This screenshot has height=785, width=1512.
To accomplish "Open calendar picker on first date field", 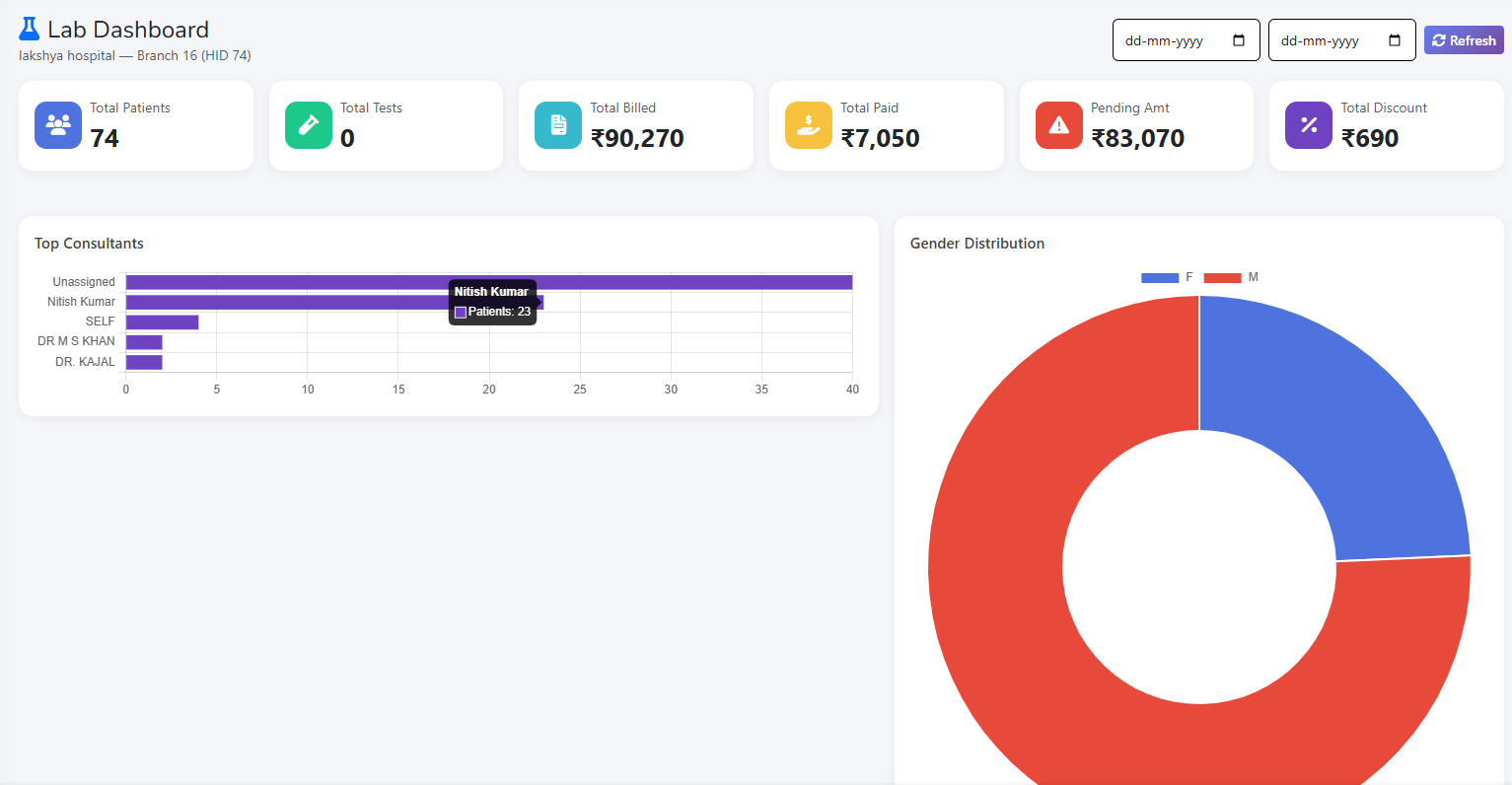I will click(1239, 40).
